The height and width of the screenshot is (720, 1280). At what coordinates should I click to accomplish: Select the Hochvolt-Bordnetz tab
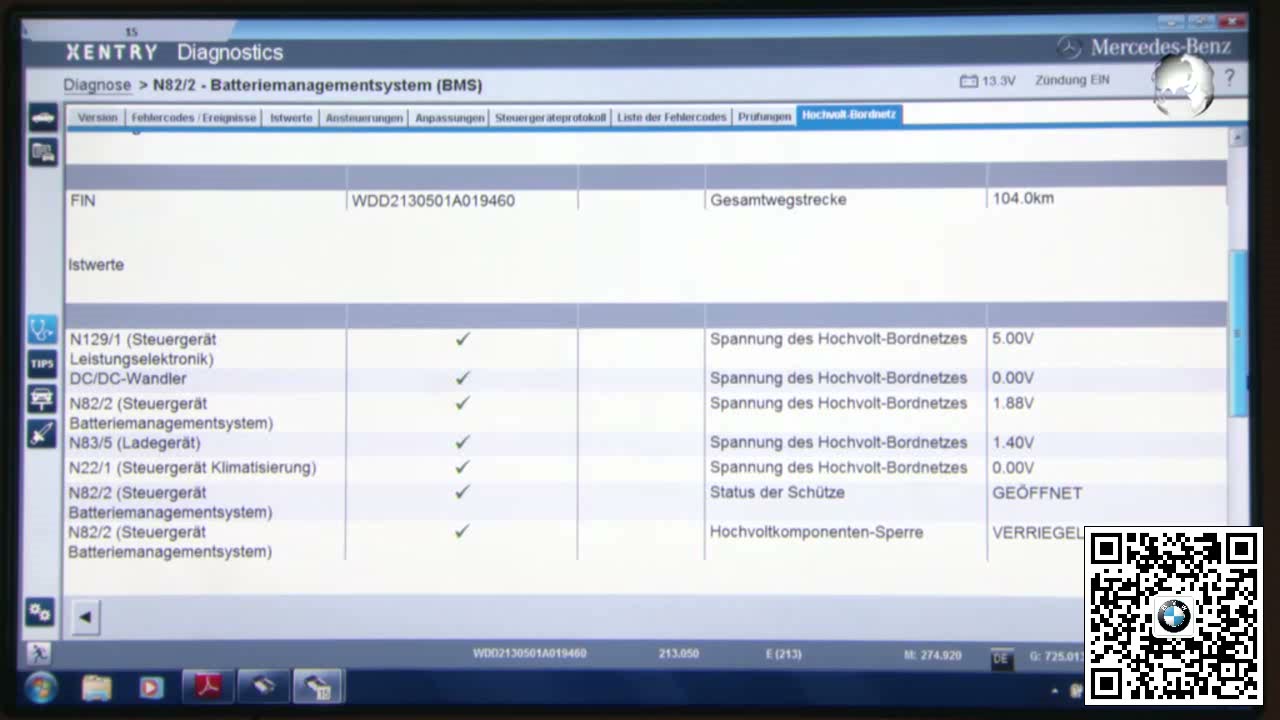point(849,115)
